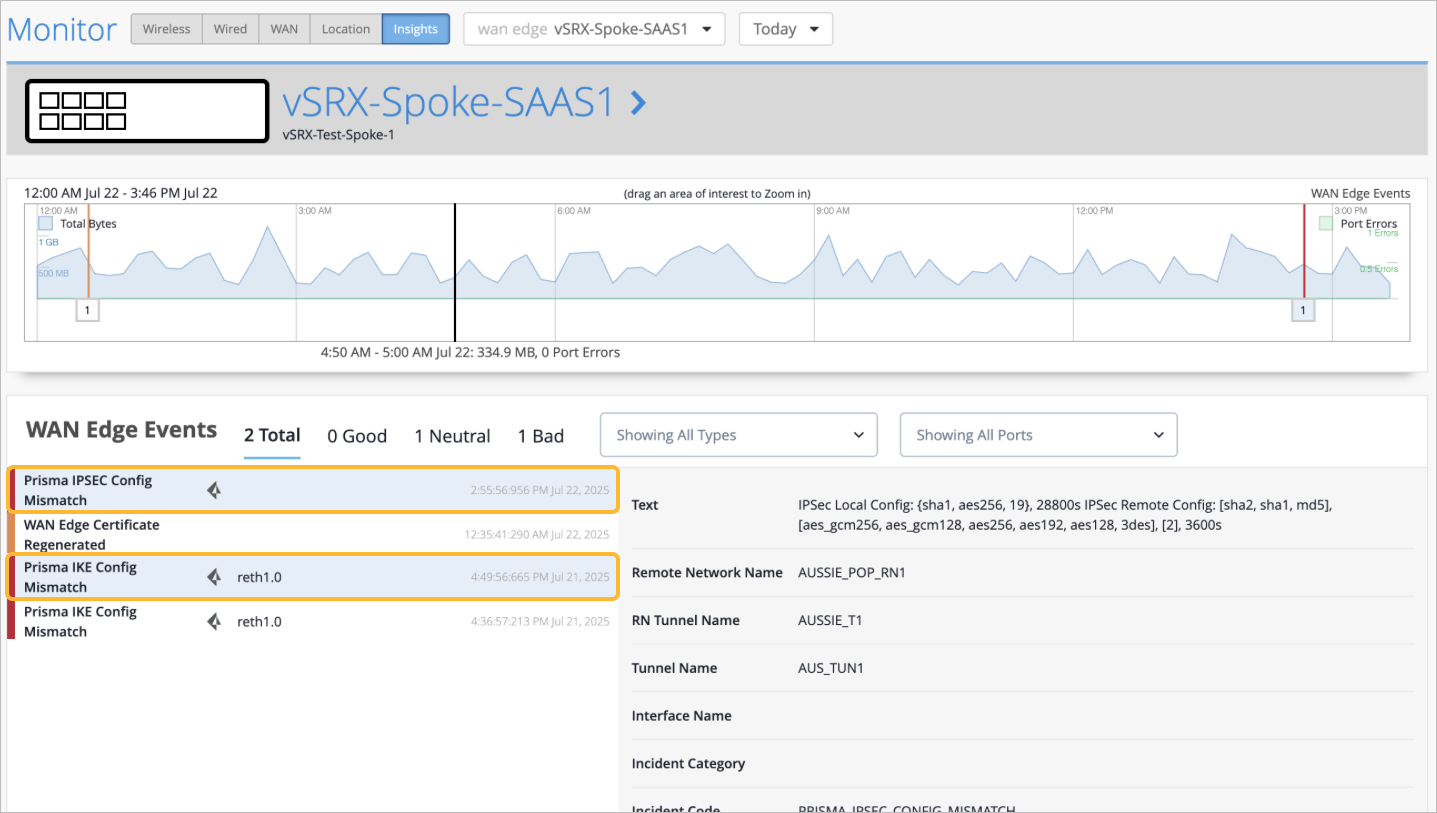1437x813 pixels.
Task: Click event count badge 1 under orange marker
Action: point(87,311)
